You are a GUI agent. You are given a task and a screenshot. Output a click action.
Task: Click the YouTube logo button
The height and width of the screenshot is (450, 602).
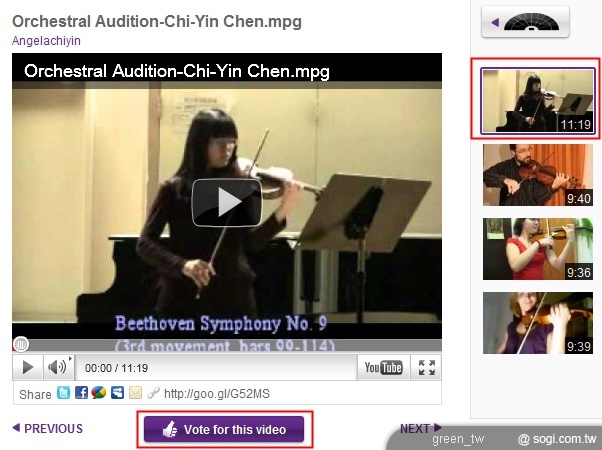click(x=383, y=367)
